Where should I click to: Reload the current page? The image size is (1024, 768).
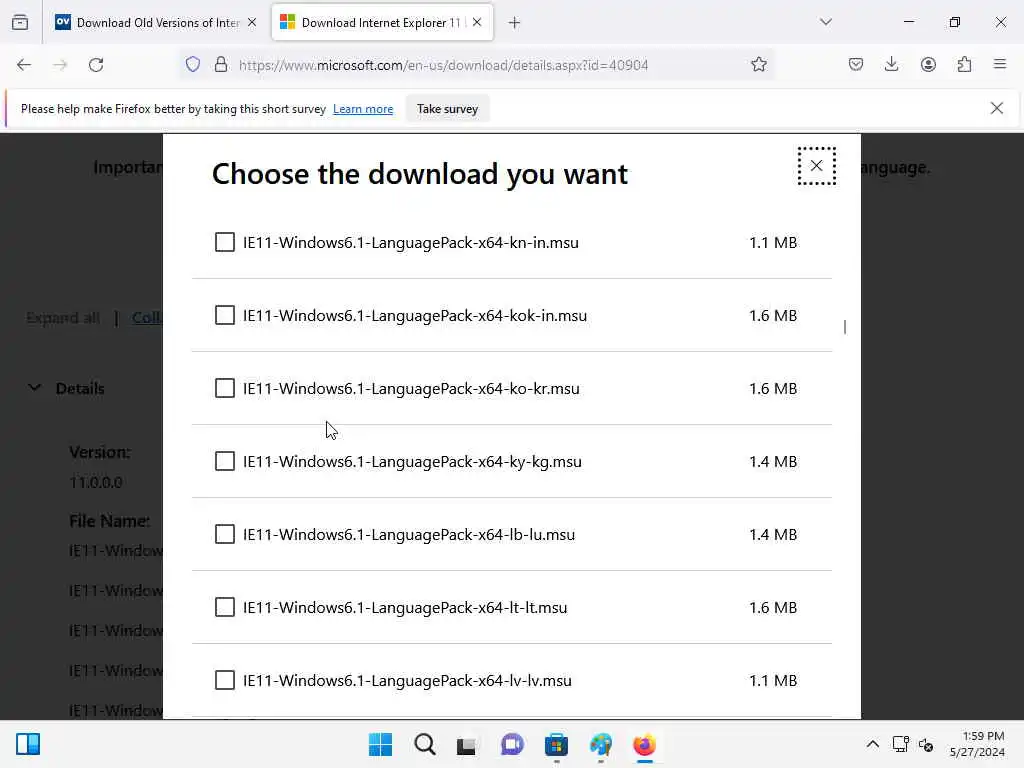[x=96, y=65]
